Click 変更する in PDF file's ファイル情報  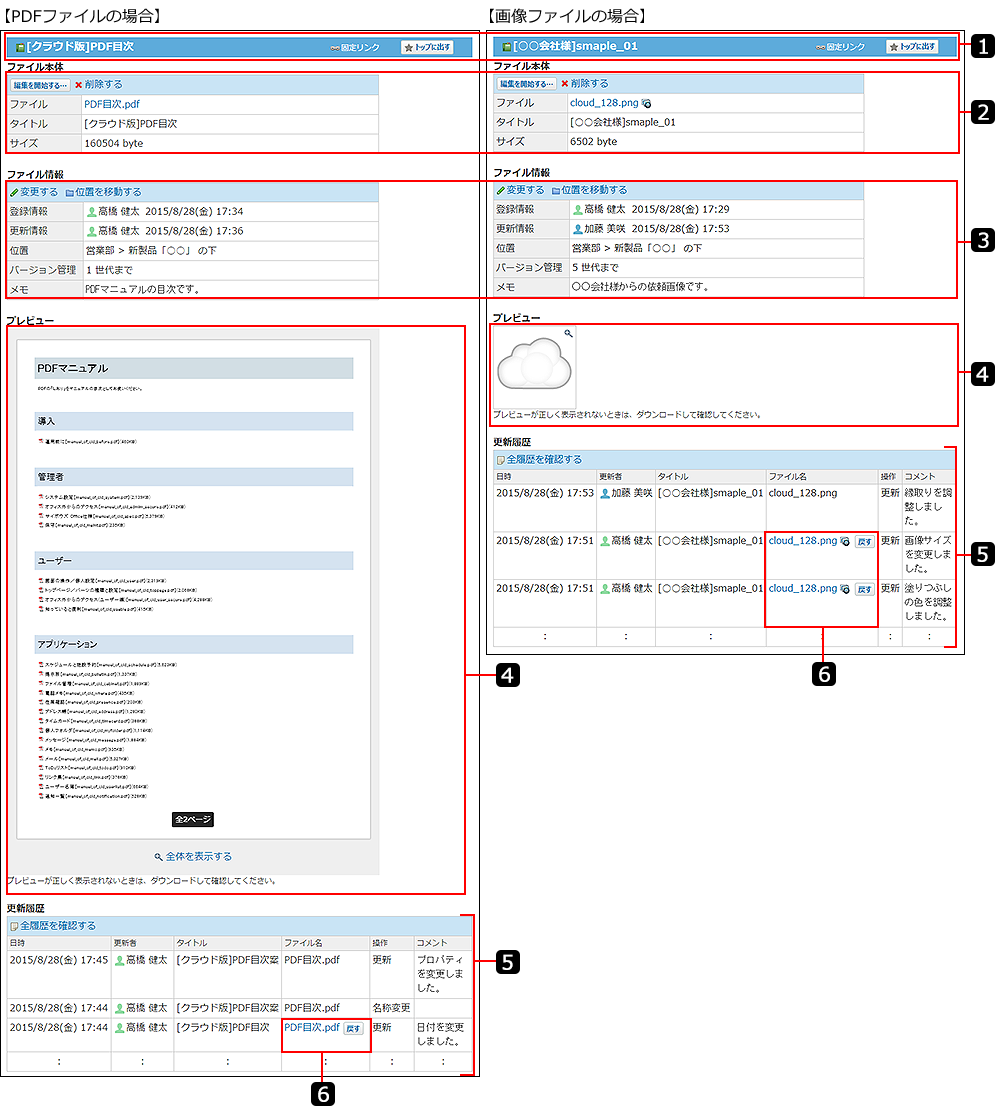point(39,192)
